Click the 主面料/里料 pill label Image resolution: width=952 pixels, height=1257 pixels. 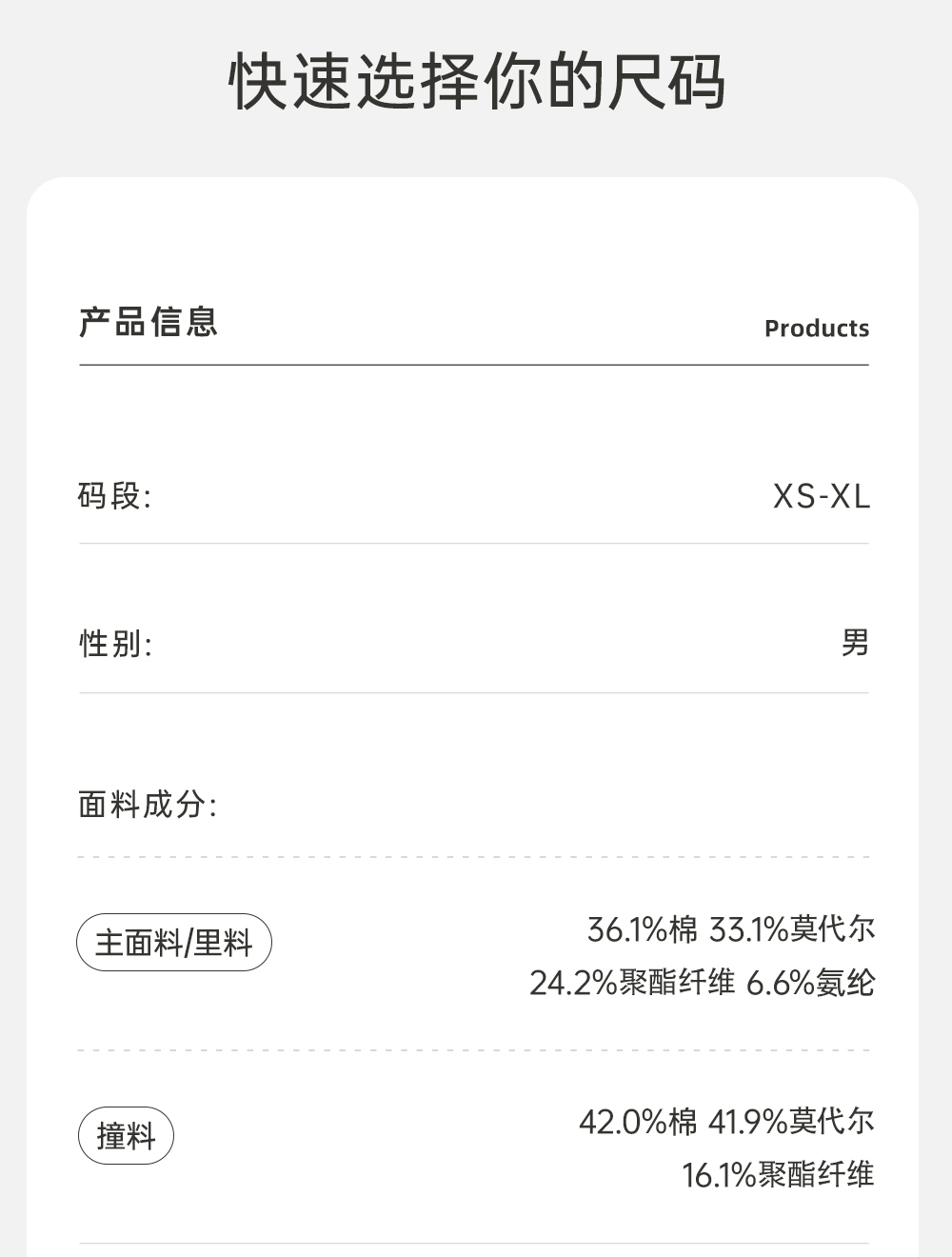point(174,943)
